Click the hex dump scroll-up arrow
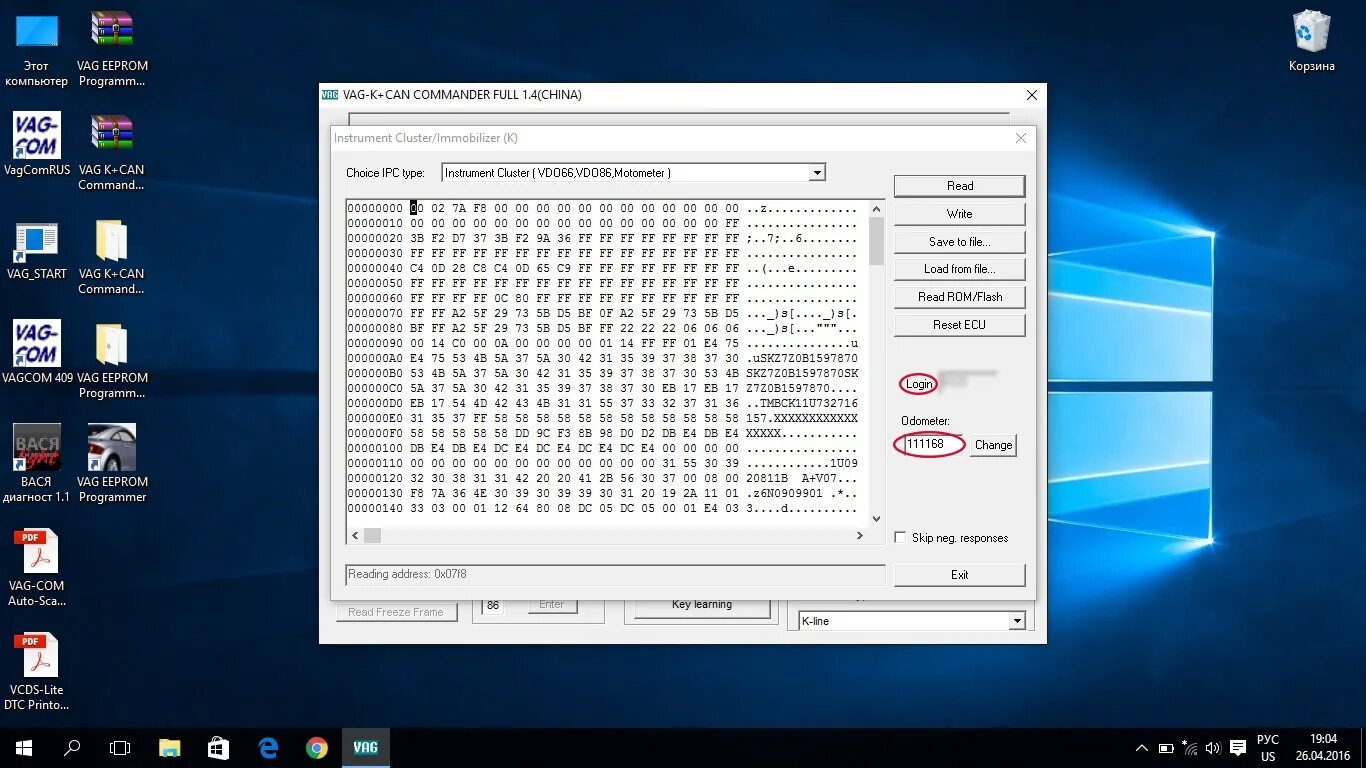This screenshot has height=768, width=1366. coord(877,208)
